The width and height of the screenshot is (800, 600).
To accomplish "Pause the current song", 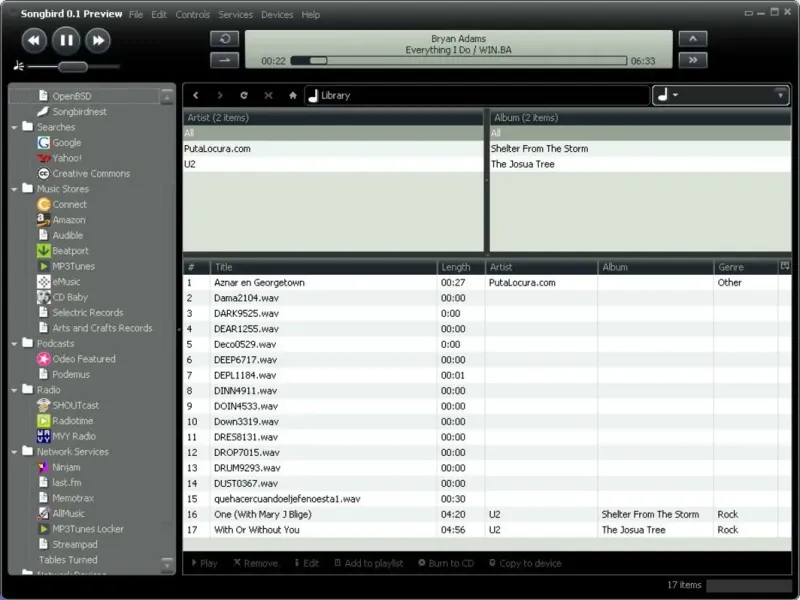I will pos(66,41).
